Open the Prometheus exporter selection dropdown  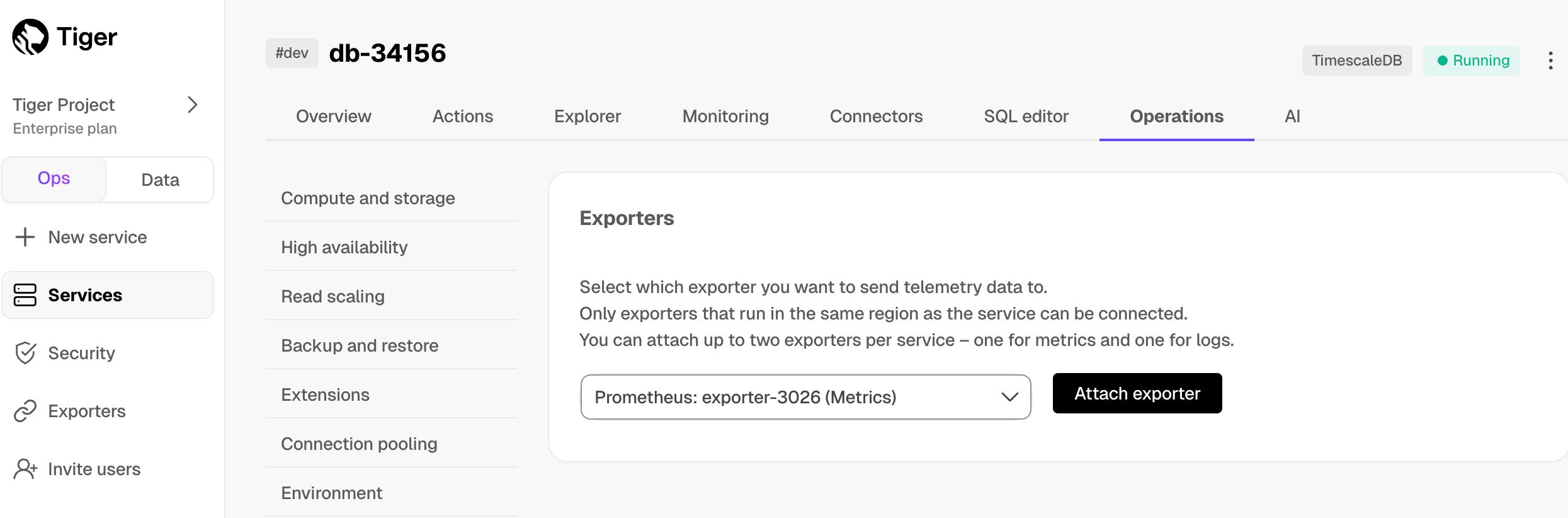(x=805, y=397)
